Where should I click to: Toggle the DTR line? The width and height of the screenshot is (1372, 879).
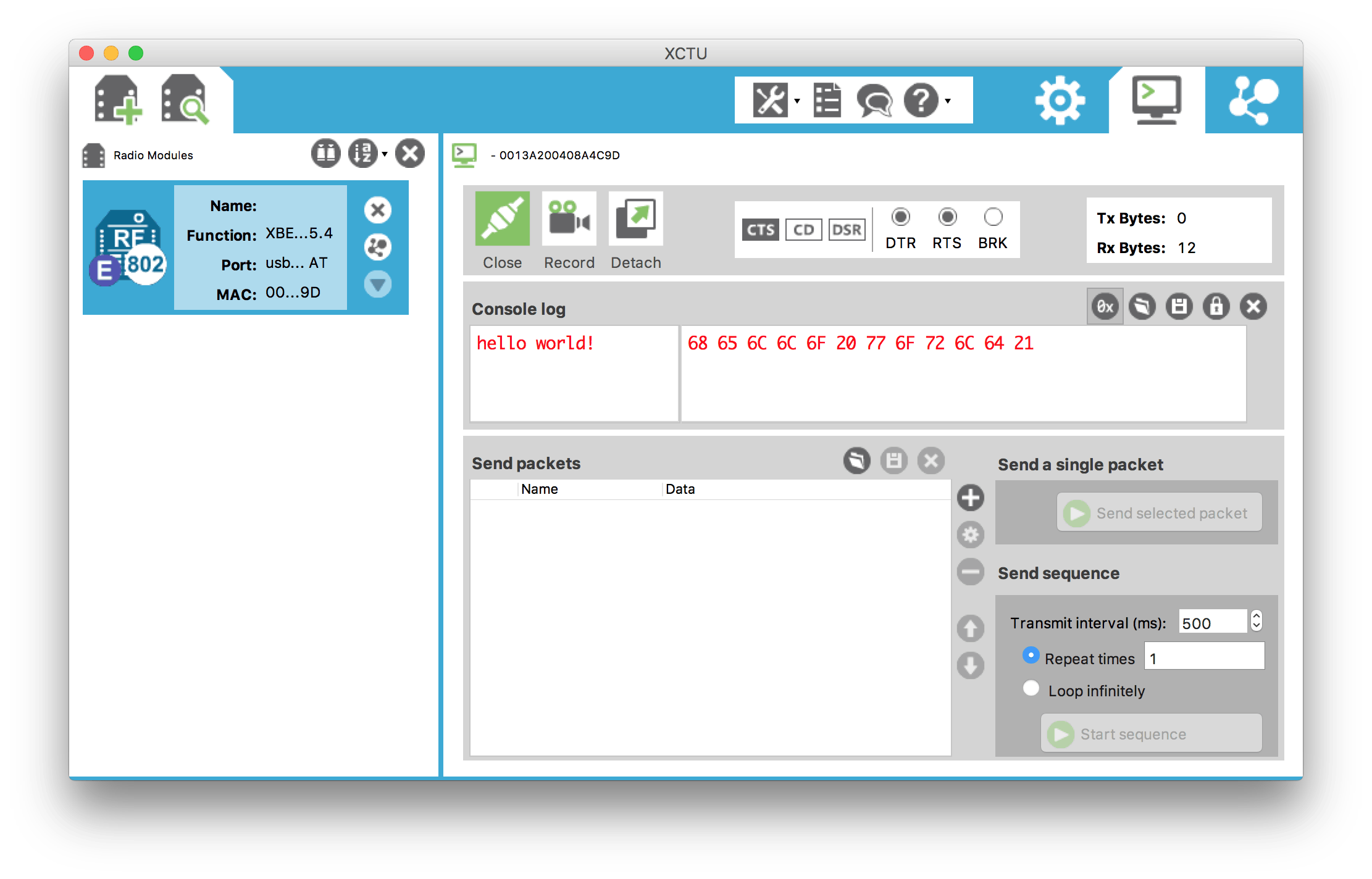pyautogui.click(x=901, y=217)
